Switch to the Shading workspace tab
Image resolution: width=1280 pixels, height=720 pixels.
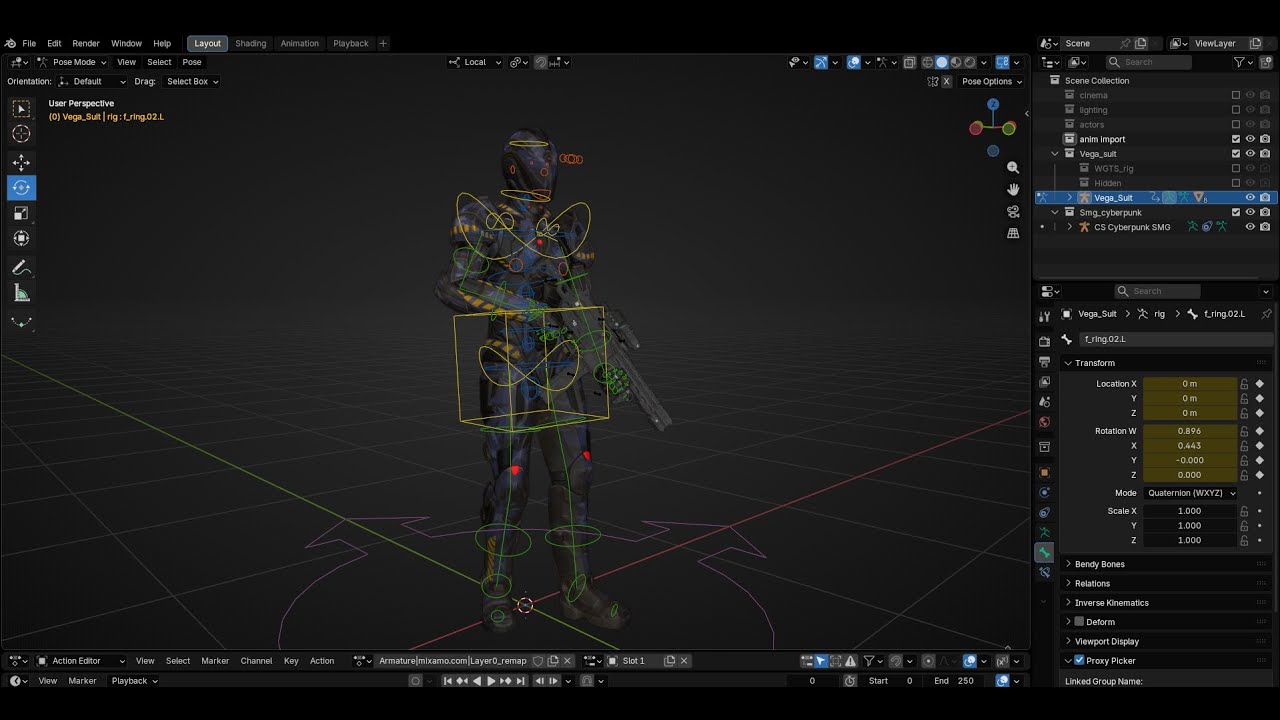250,43
